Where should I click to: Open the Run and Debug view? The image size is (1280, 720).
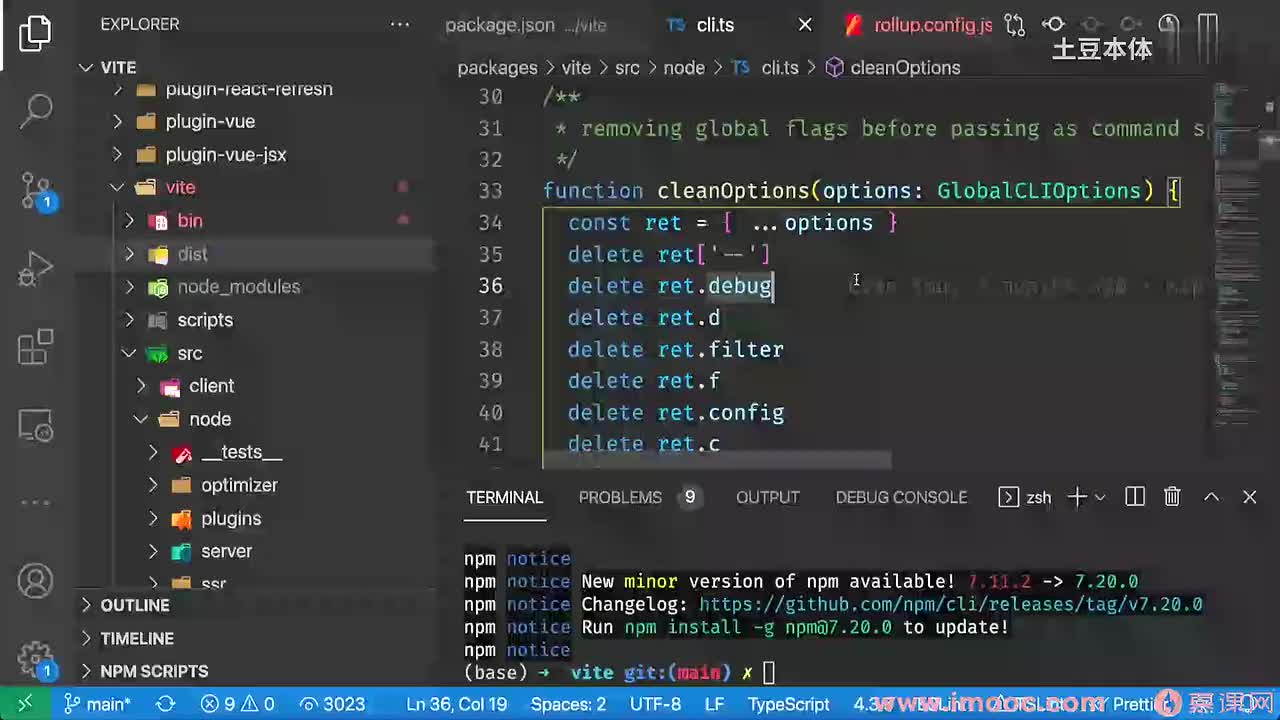pos(36,270)
